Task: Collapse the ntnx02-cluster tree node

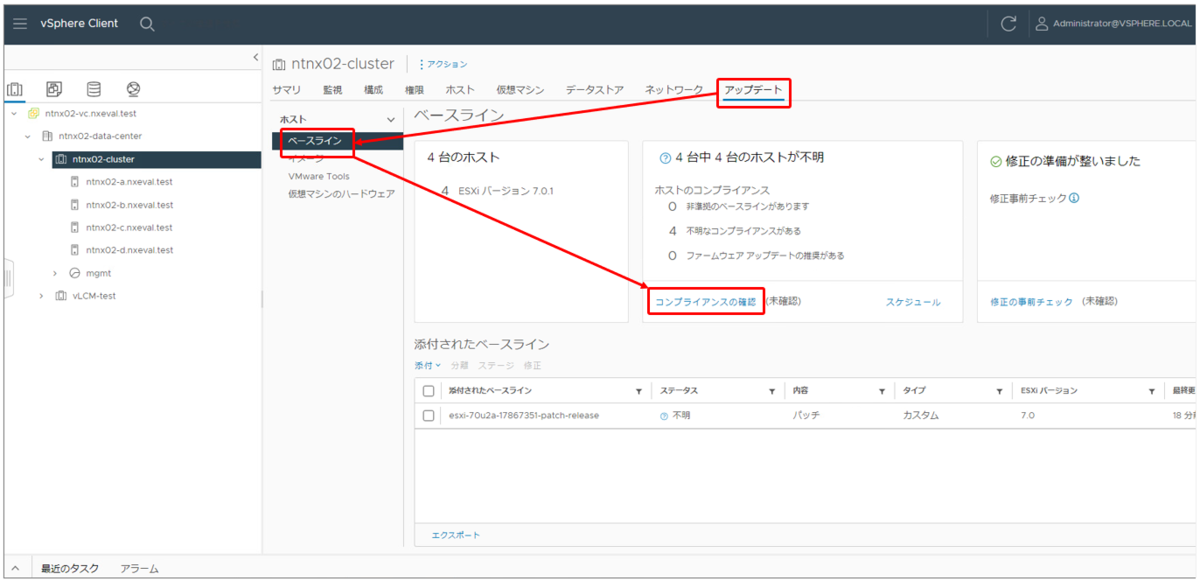Action: pyautogui.click(x=42, y=159)
